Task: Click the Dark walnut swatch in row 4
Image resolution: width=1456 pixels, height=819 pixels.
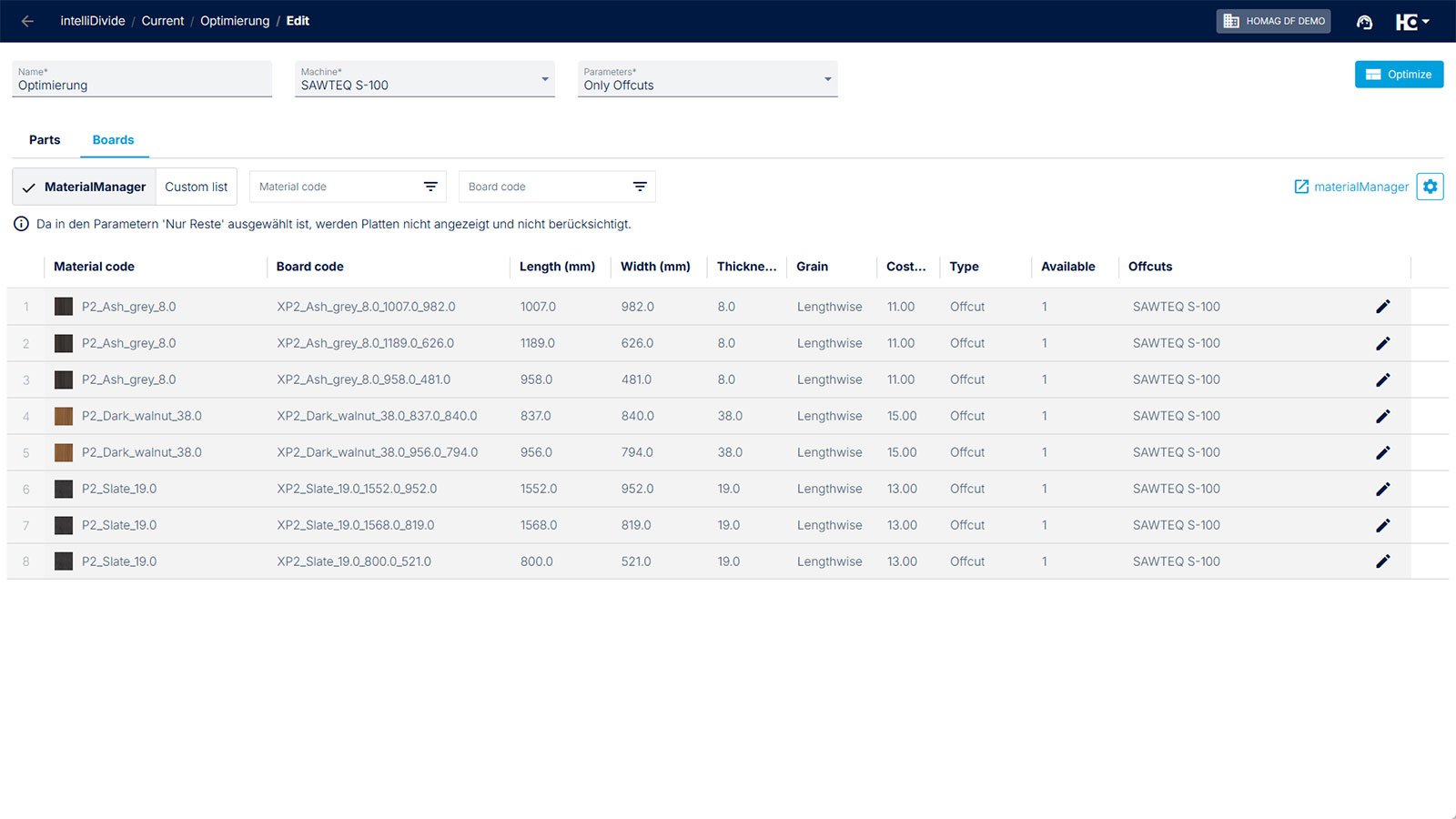Action: (x=64, y=416)
